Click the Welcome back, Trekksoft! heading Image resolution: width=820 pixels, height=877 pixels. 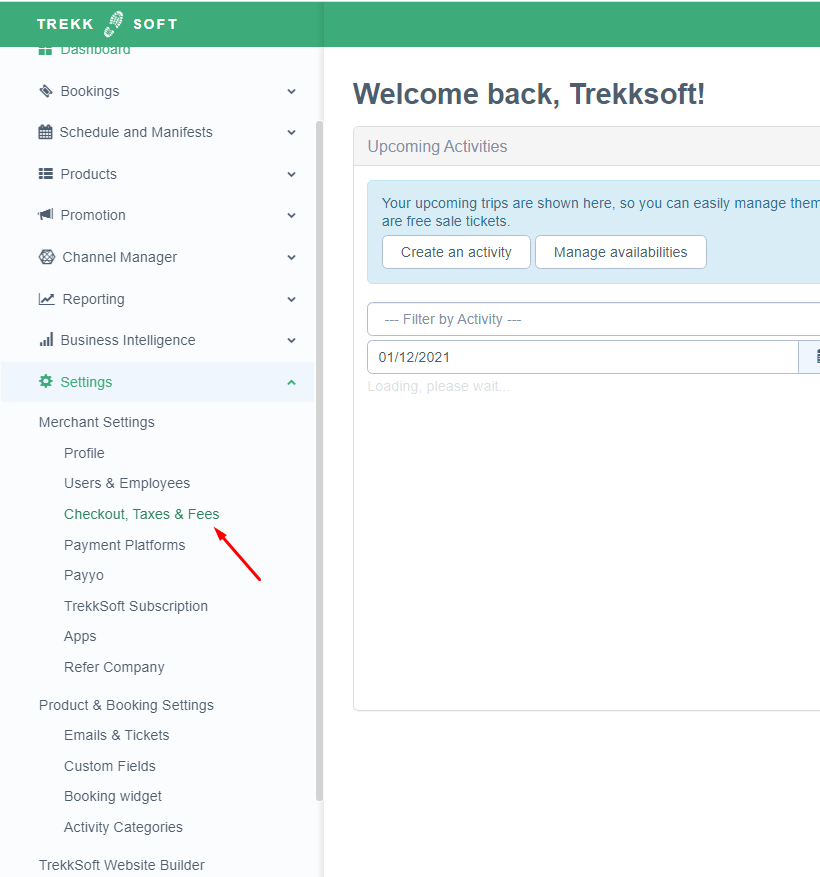pyautogui.click(x=529, y=93)
